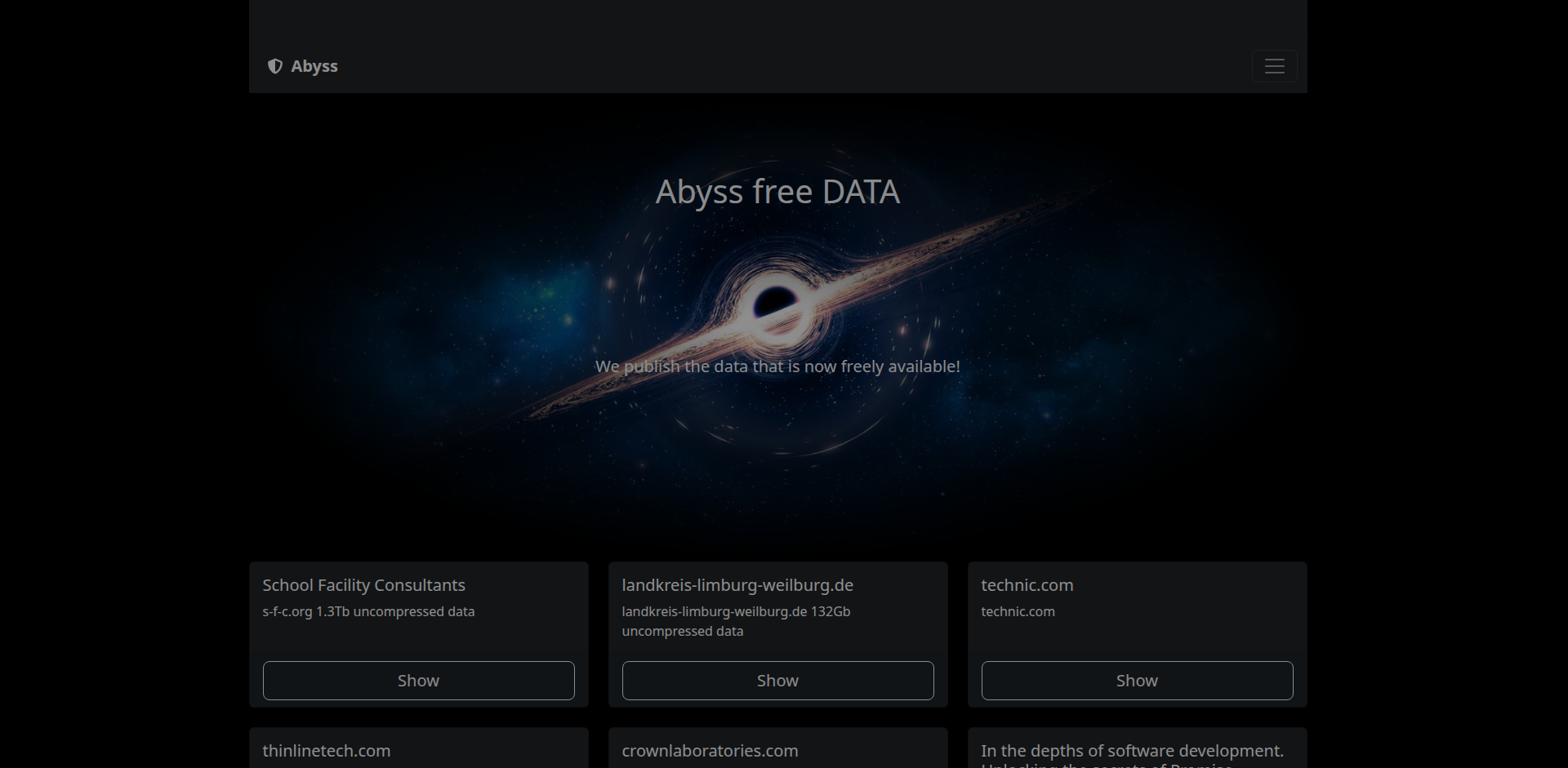Click the 'We publish the data' tagline

777,366
